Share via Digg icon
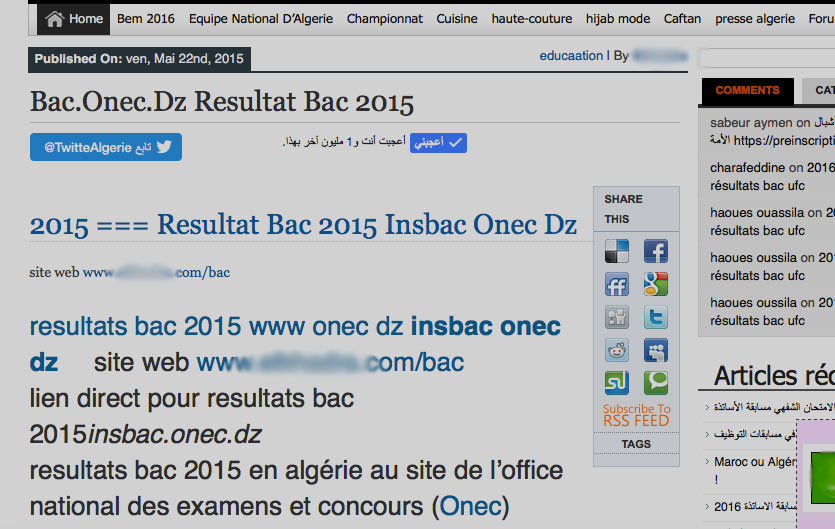Viewport: 835px width, 529px height. 617,318
